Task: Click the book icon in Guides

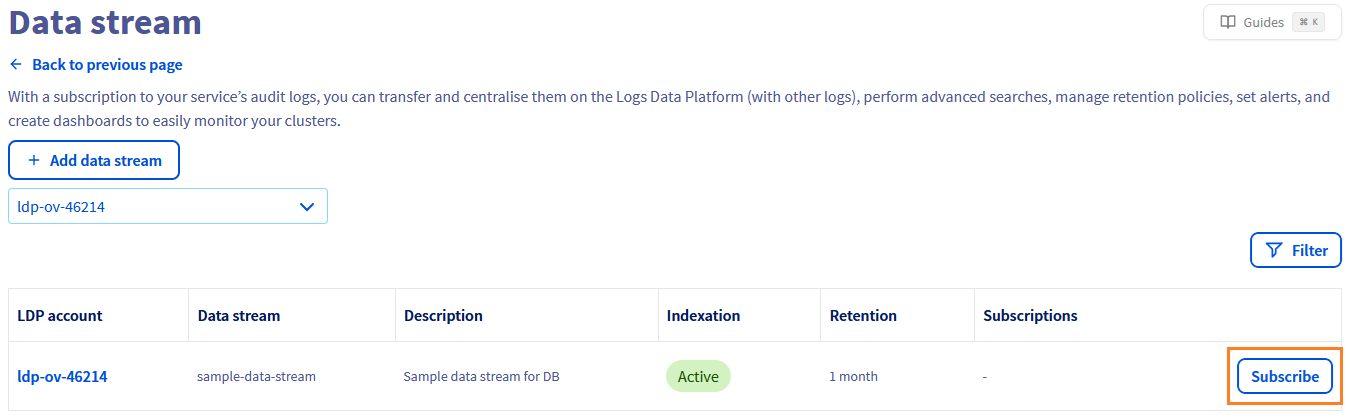Action: click(x=1228, y=22)
